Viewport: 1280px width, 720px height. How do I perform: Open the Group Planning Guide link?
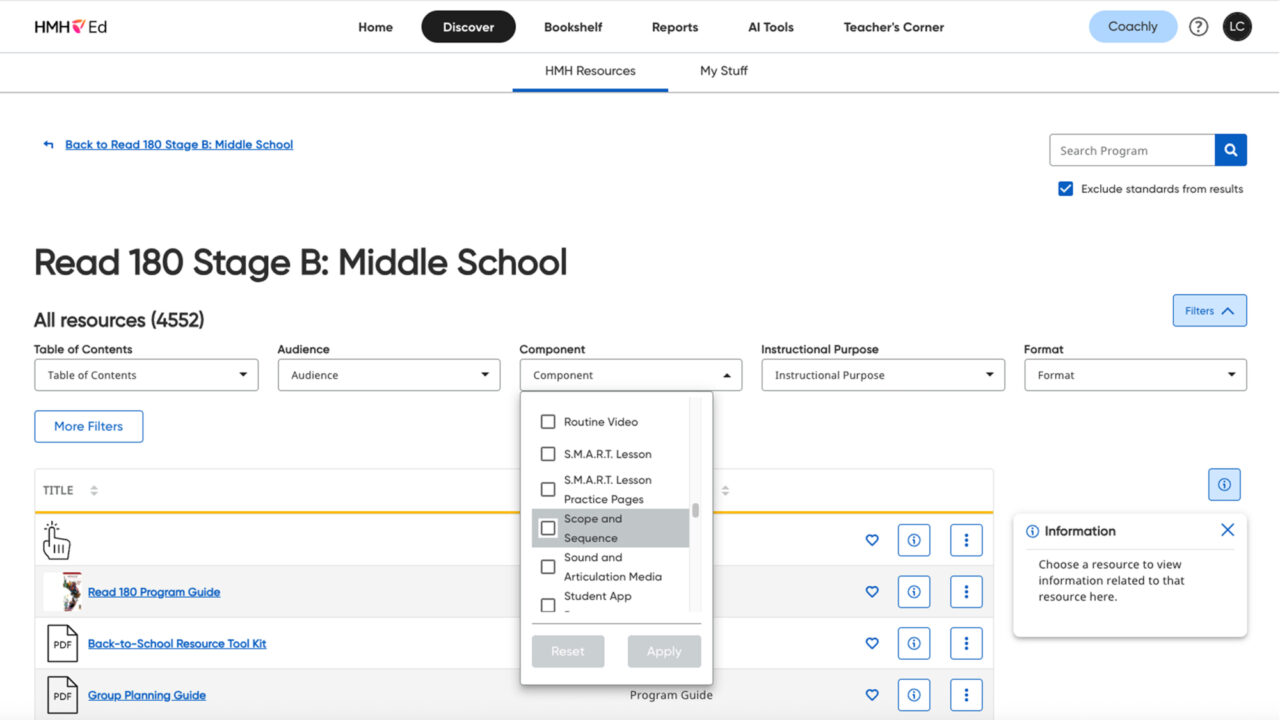(x=147, y=695)
